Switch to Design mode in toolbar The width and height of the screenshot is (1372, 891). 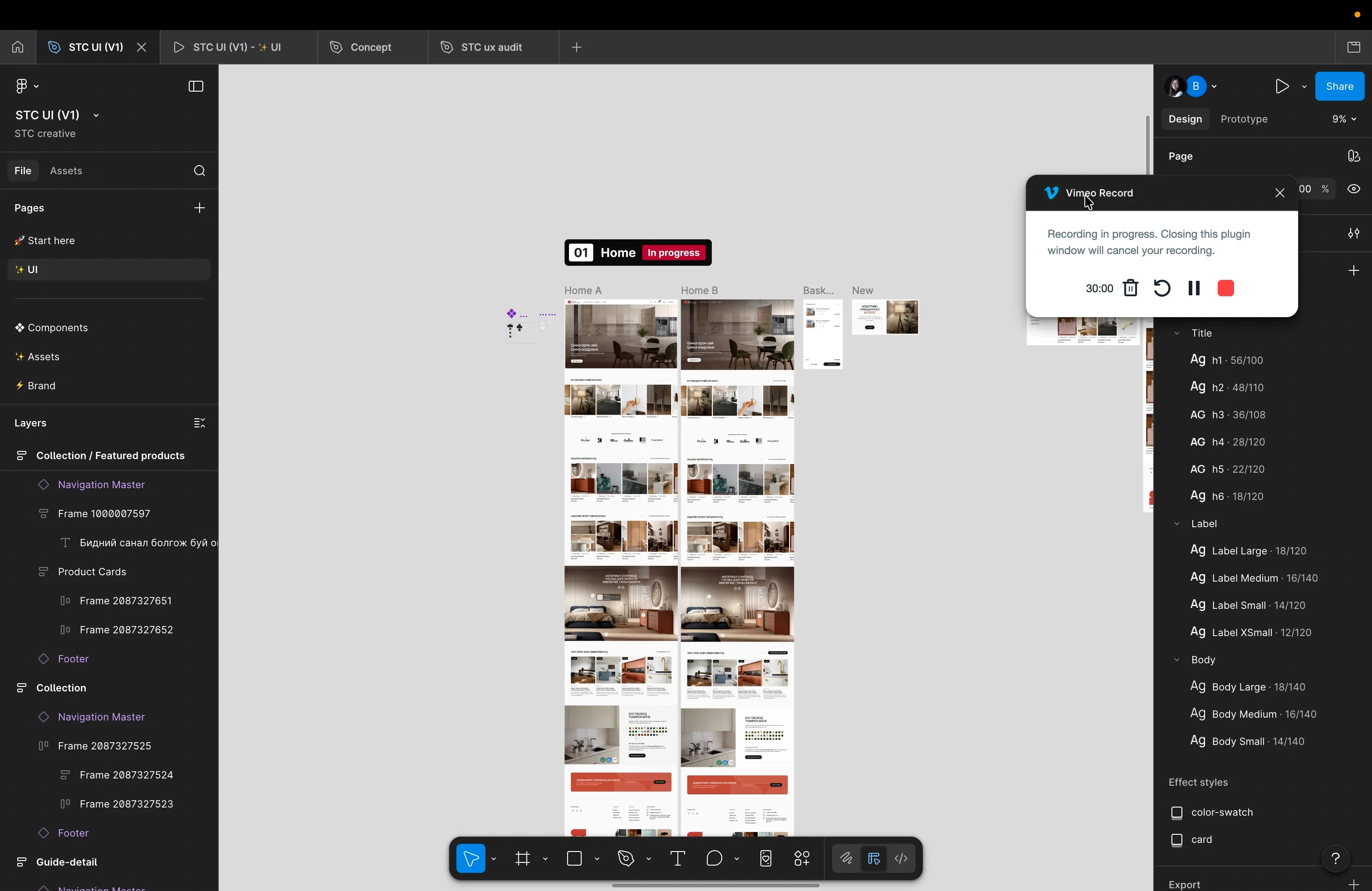(x=874, y=859)
